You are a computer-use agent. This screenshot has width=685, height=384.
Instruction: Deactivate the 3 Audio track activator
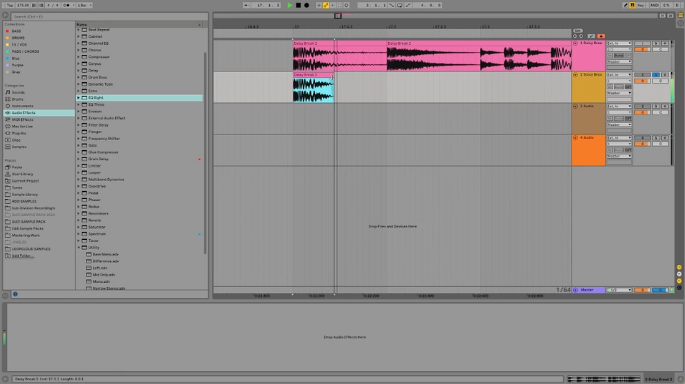[x=642, y=106]
